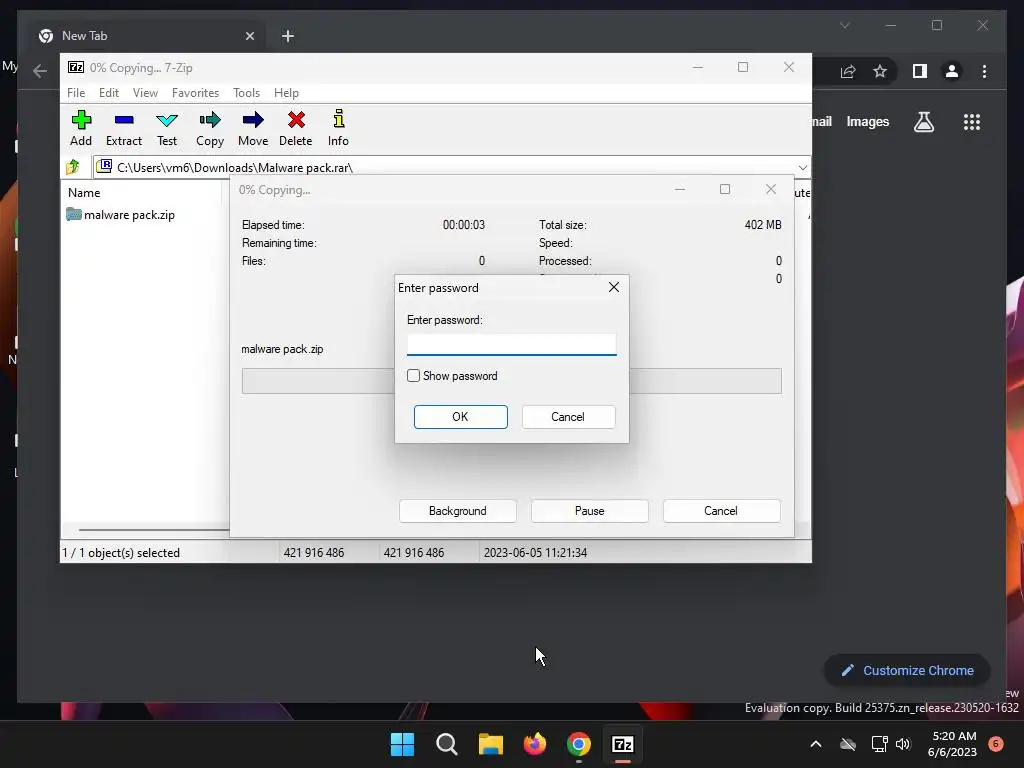Launch Firefox from the taskbar
The image size is (1024, 768).
(535, 744)
